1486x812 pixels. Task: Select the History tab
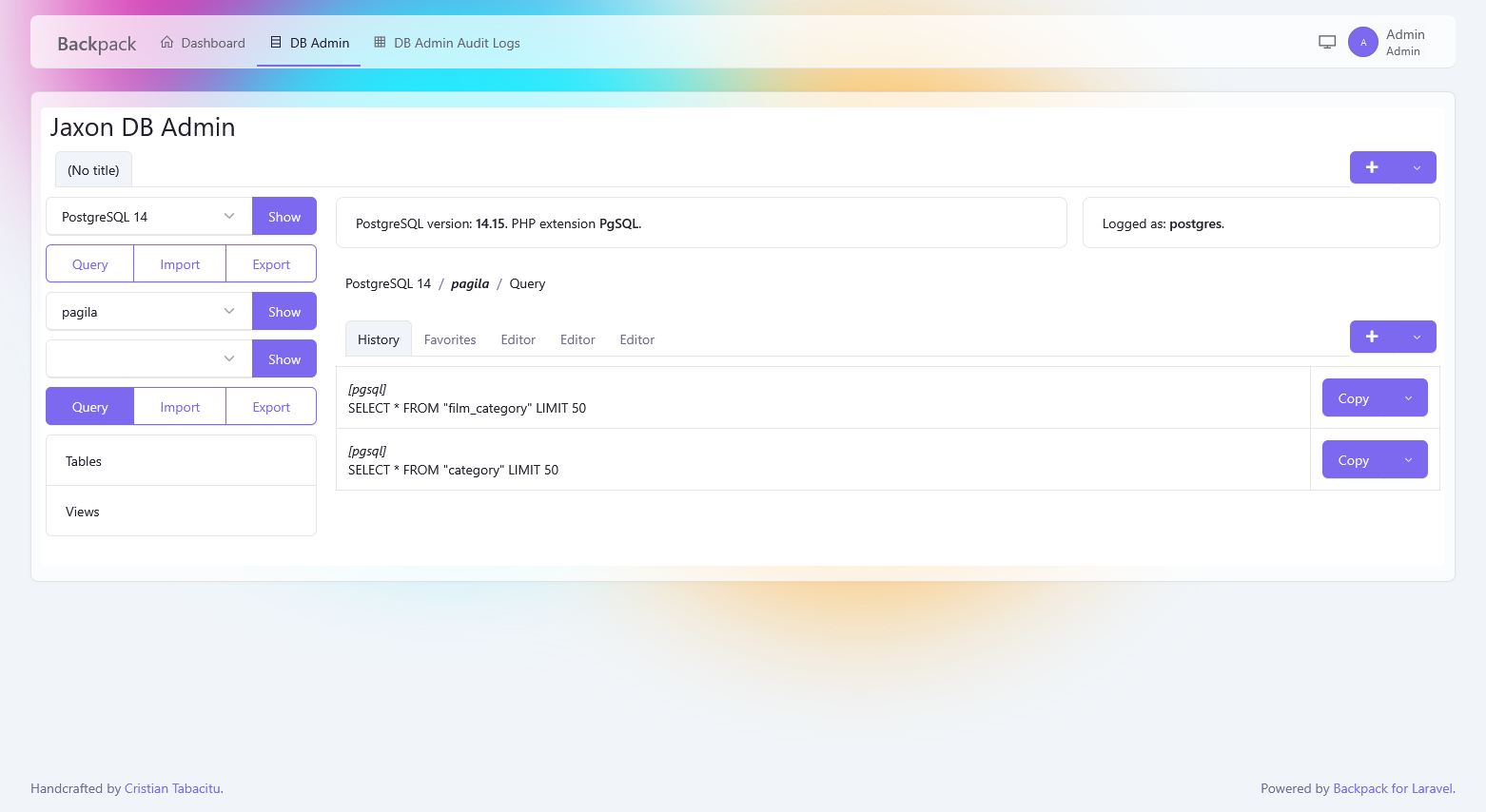379,339
